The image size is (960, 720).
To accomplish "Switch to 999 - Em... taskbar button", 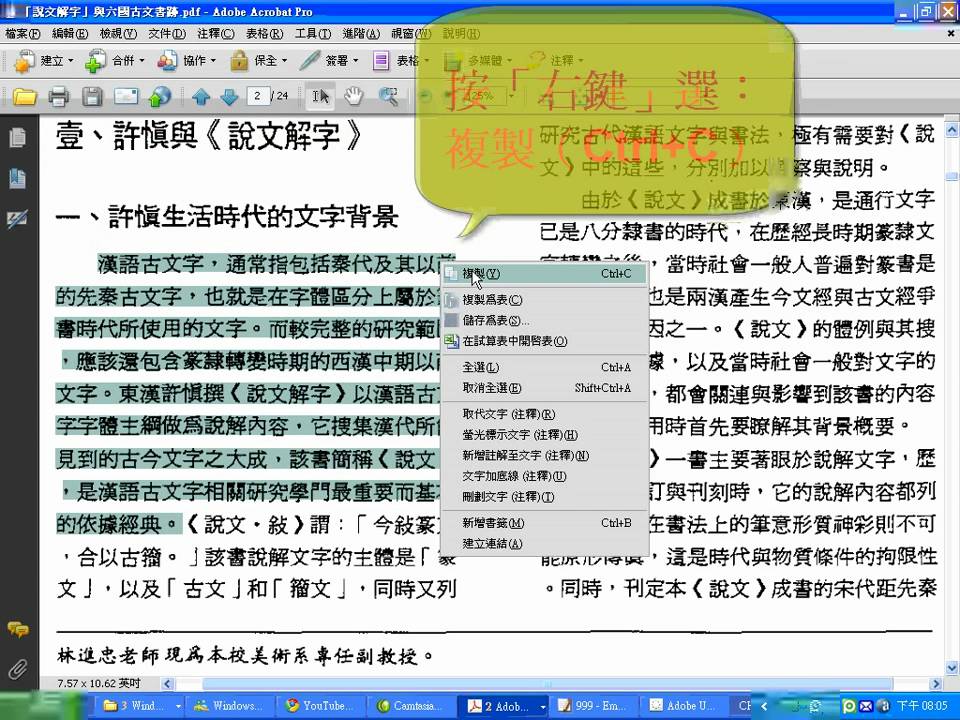I will click(594, 706).
